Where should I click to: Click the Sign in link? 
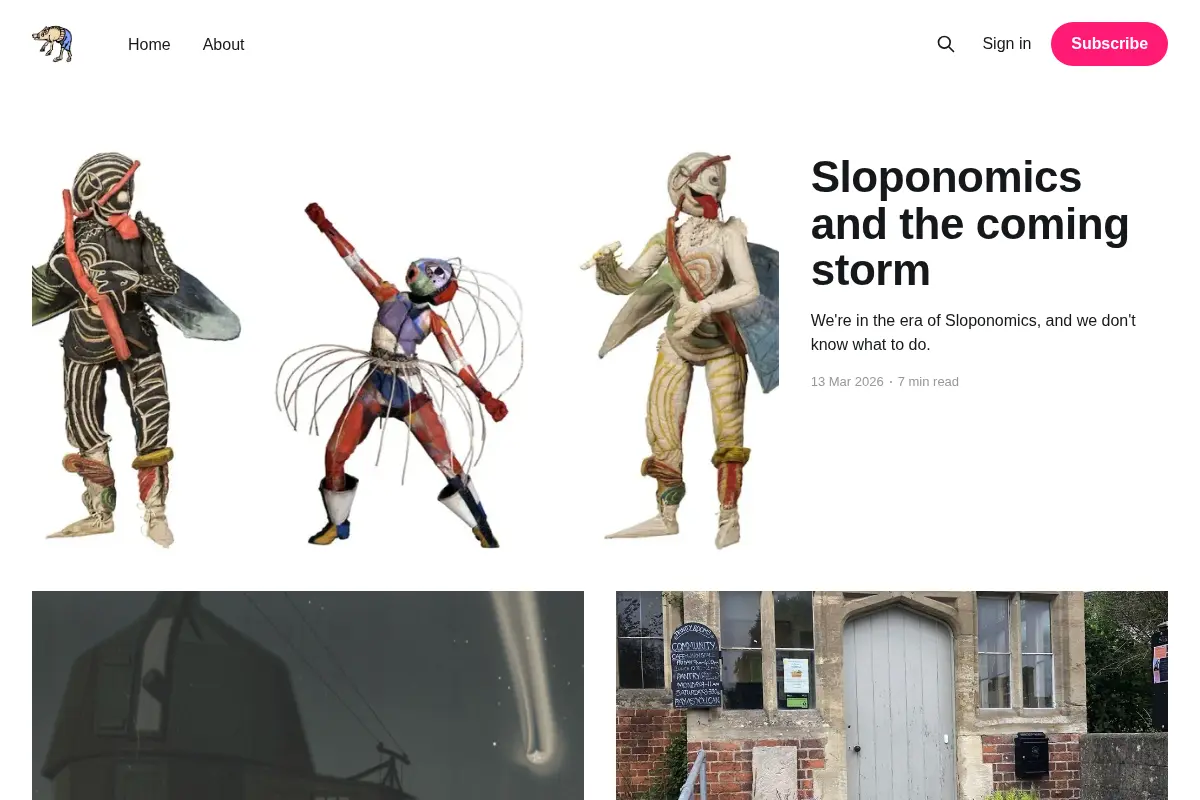pos(1006,44)
